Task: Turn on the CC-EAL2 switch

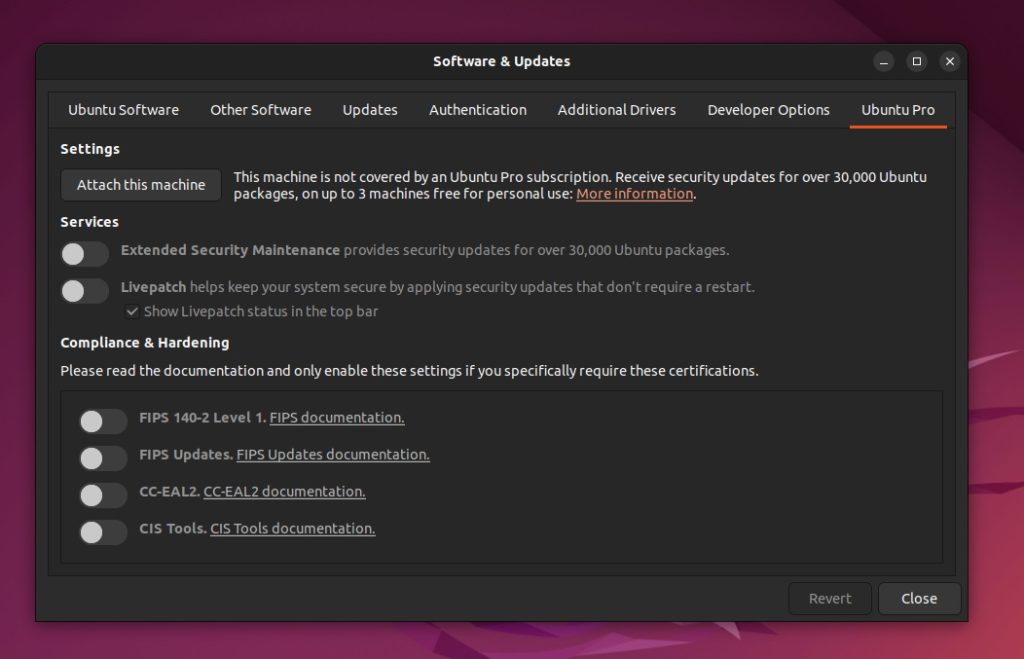Action: [x=103, y=495]
